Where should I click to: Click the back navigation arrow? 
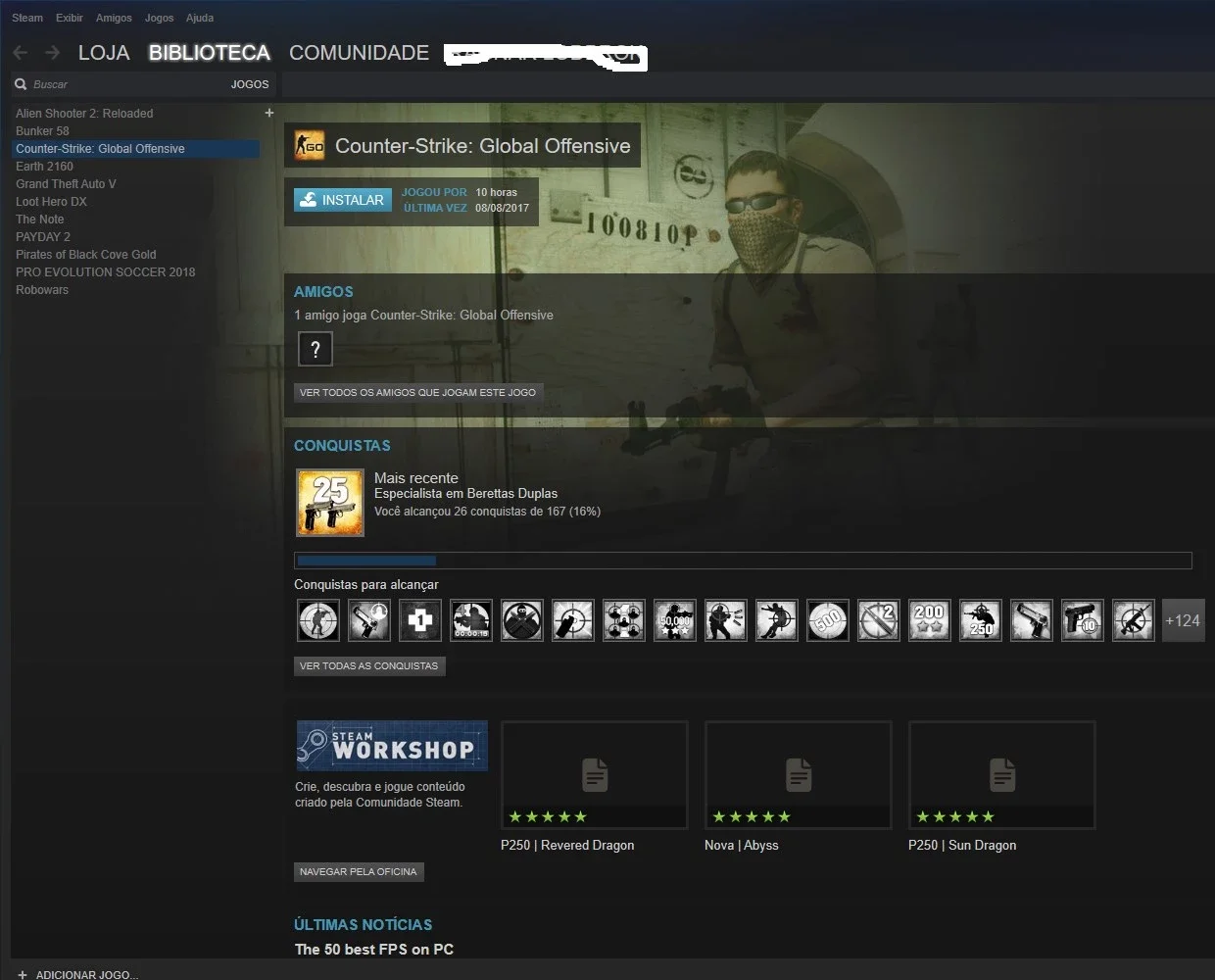[21, 53]
